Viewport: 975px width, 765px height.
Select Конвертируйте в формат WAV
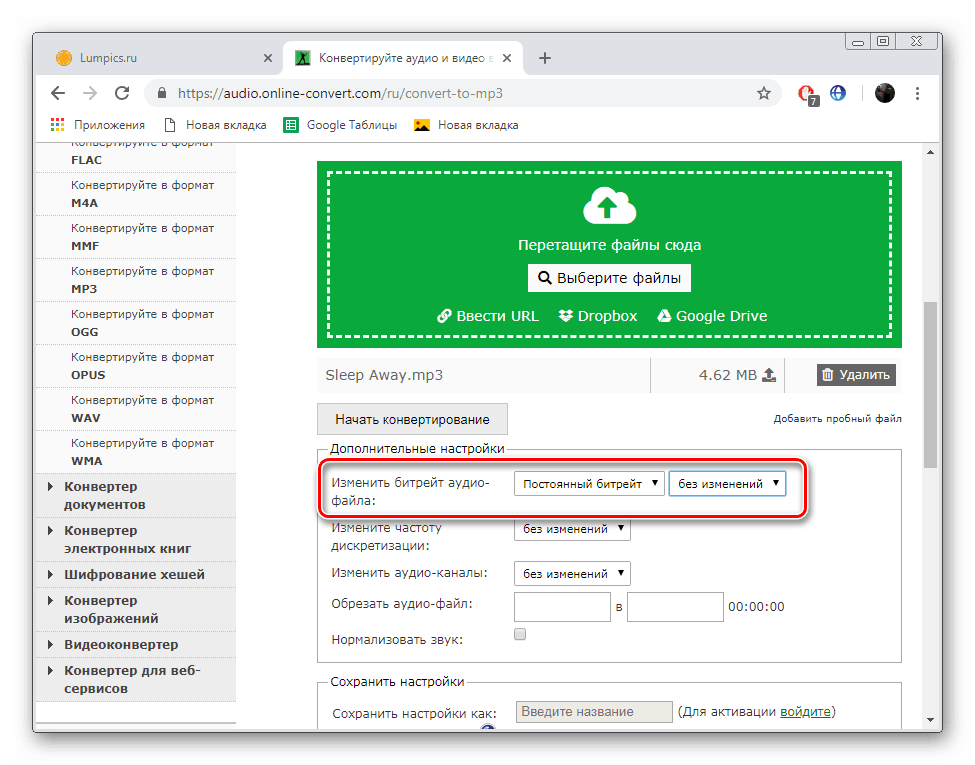pos(136,409)
